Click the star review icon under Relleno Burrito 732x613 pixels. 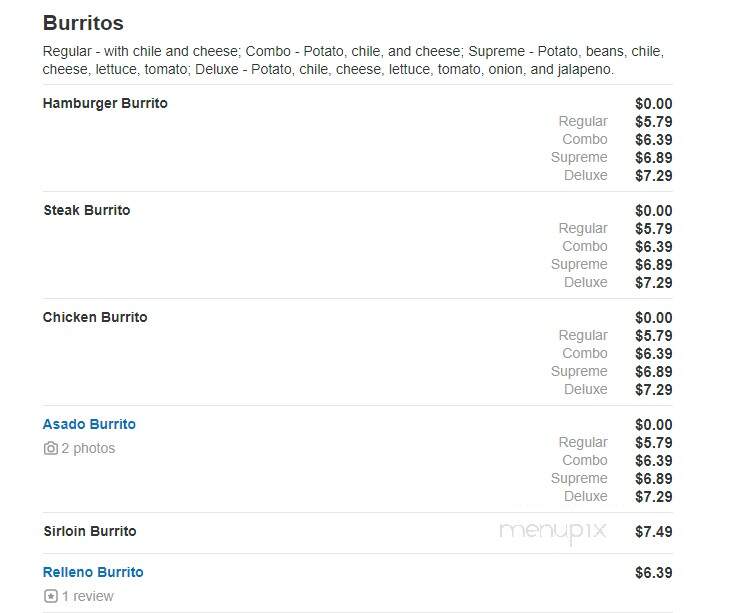coord(50,596)
